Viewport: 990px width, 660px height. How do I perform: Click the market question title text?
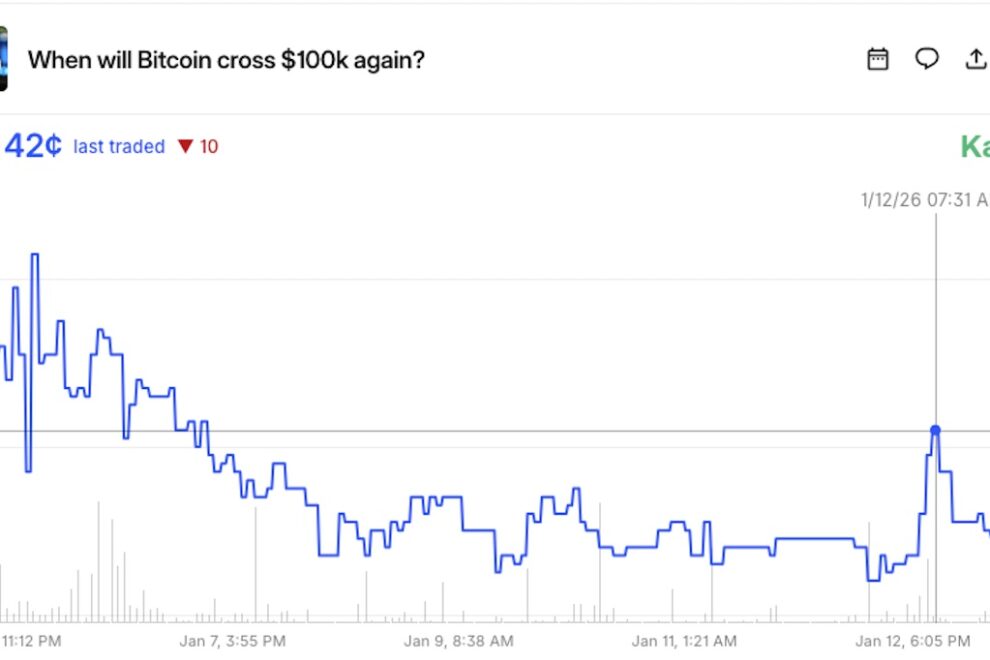coord(228,60)
